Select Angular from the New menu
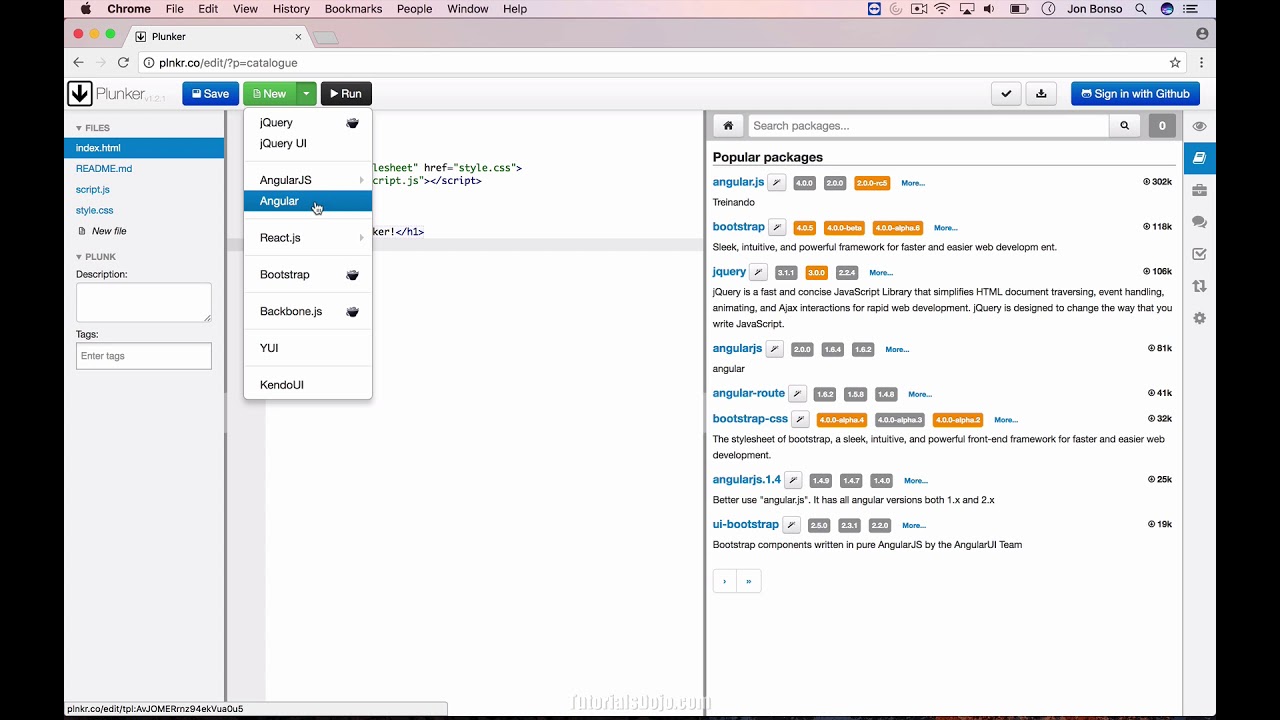Image resolution: width=1280 pixels, height=720 pixels. click(x=308, y=201)
